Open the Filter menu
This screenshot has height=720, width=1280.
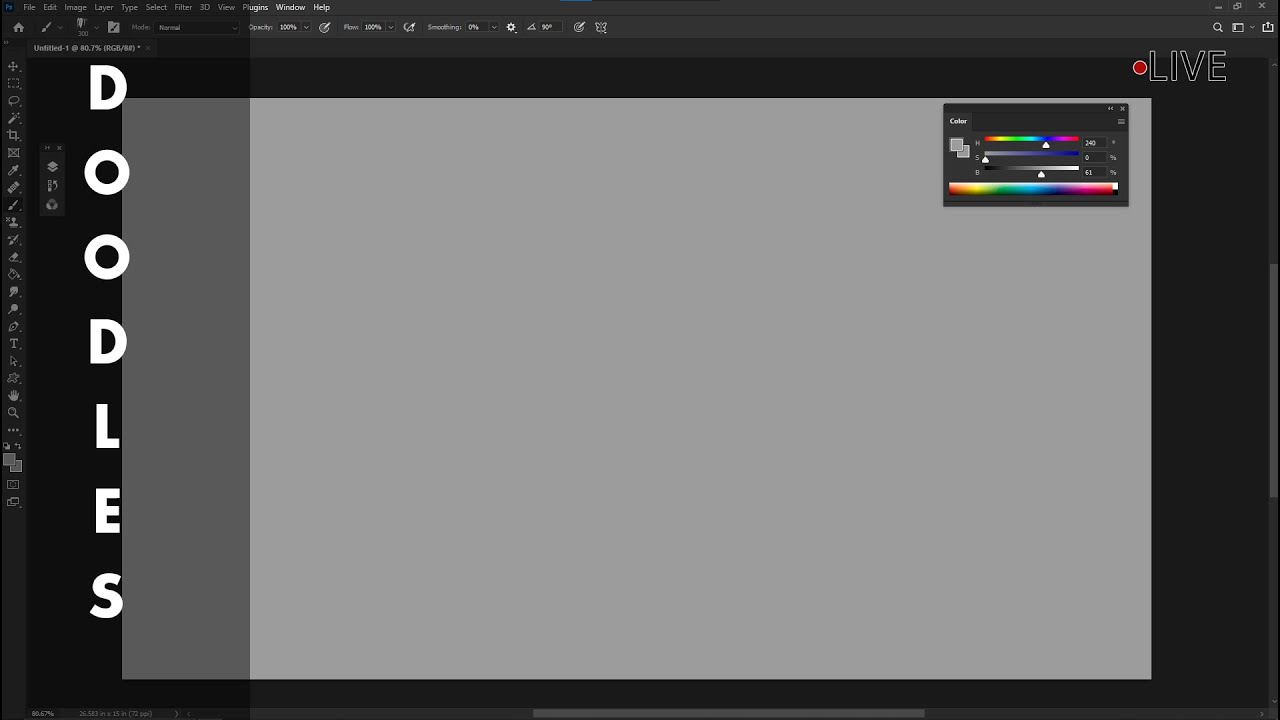click(x=183, y=7)
